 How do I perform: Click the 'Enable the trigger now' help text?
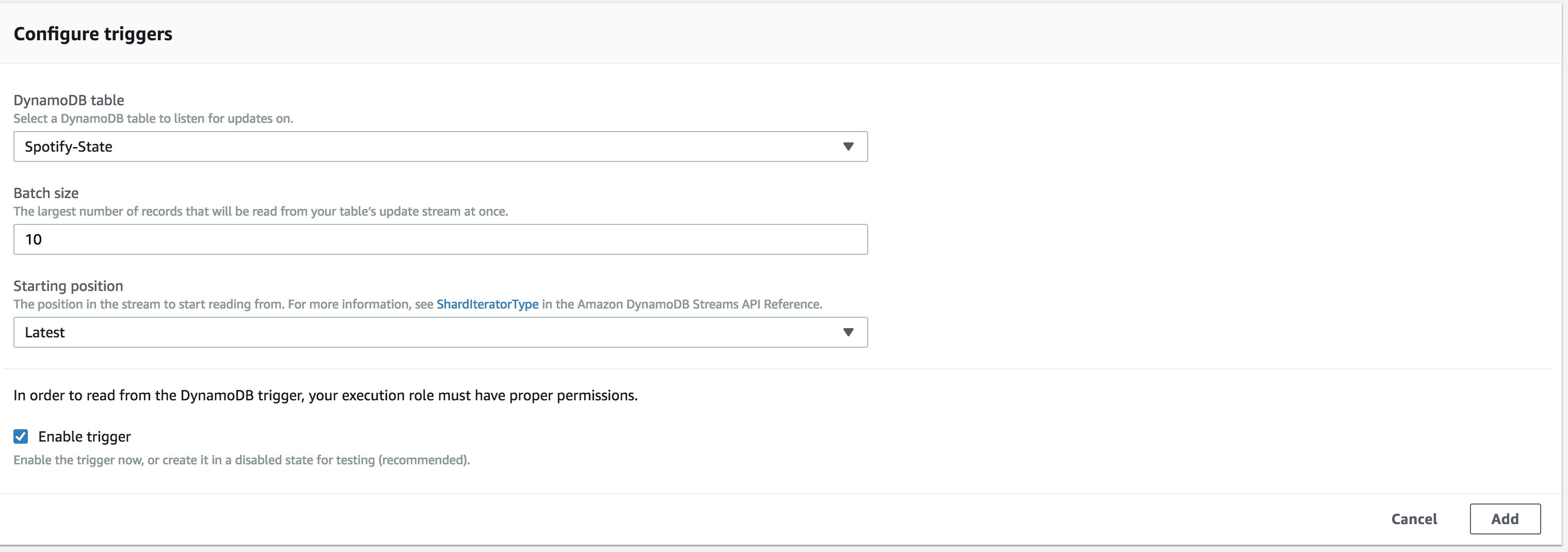pos(242,460)
